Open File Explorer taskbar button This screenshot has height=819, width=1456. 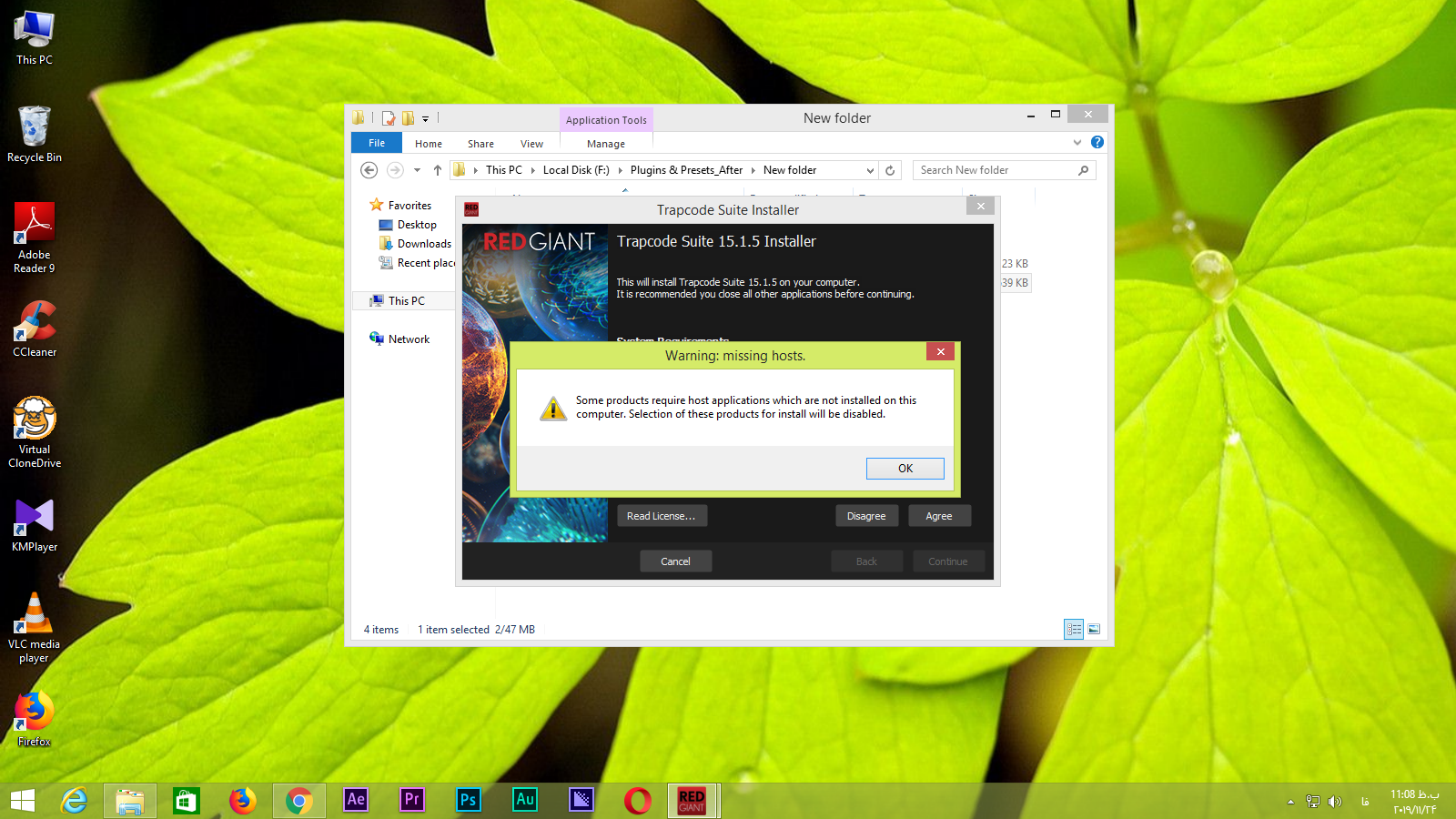[x=130, y=801]
